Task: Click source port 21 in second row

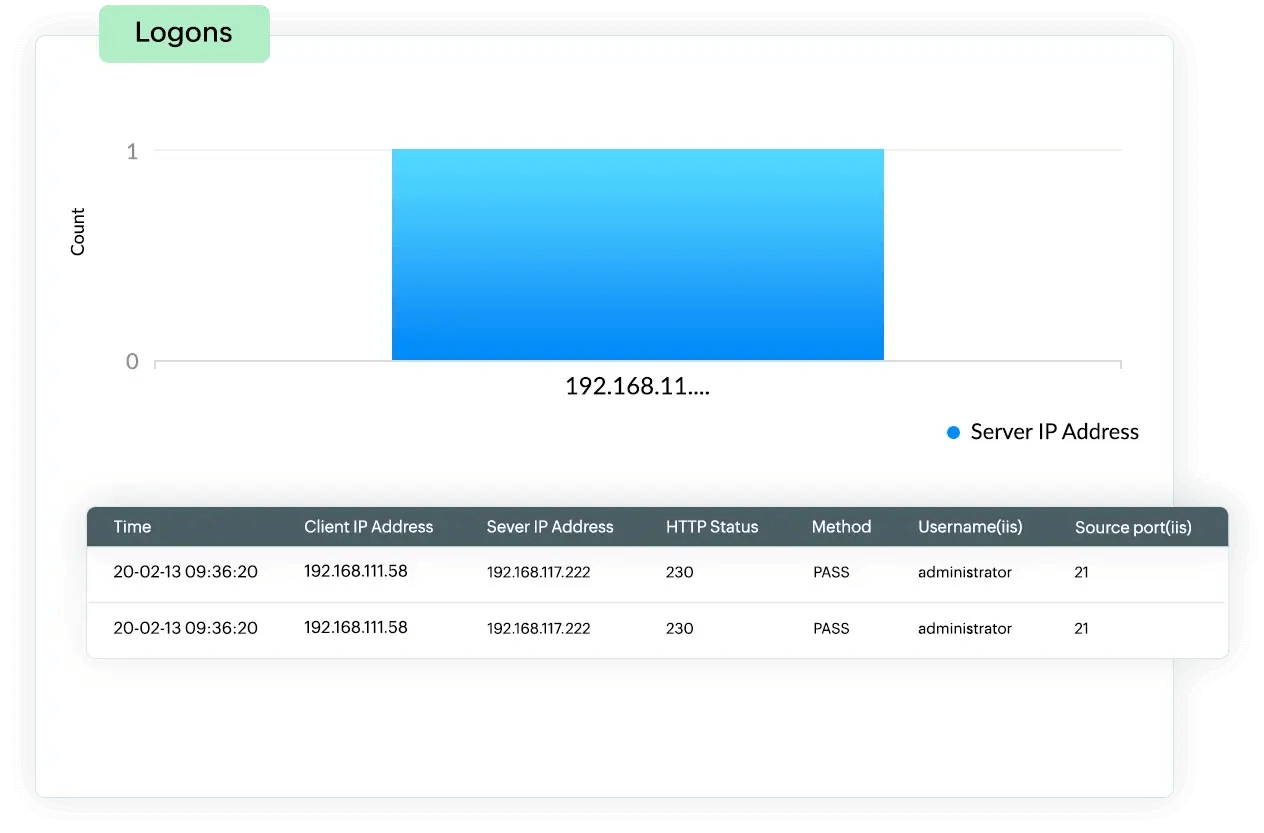Action: (x=1082, y=629)
